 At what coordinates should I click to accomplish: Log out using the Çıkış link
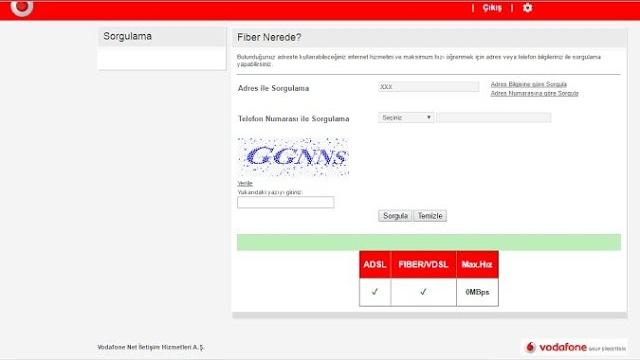pyautogui.click(x=492, y=8)
